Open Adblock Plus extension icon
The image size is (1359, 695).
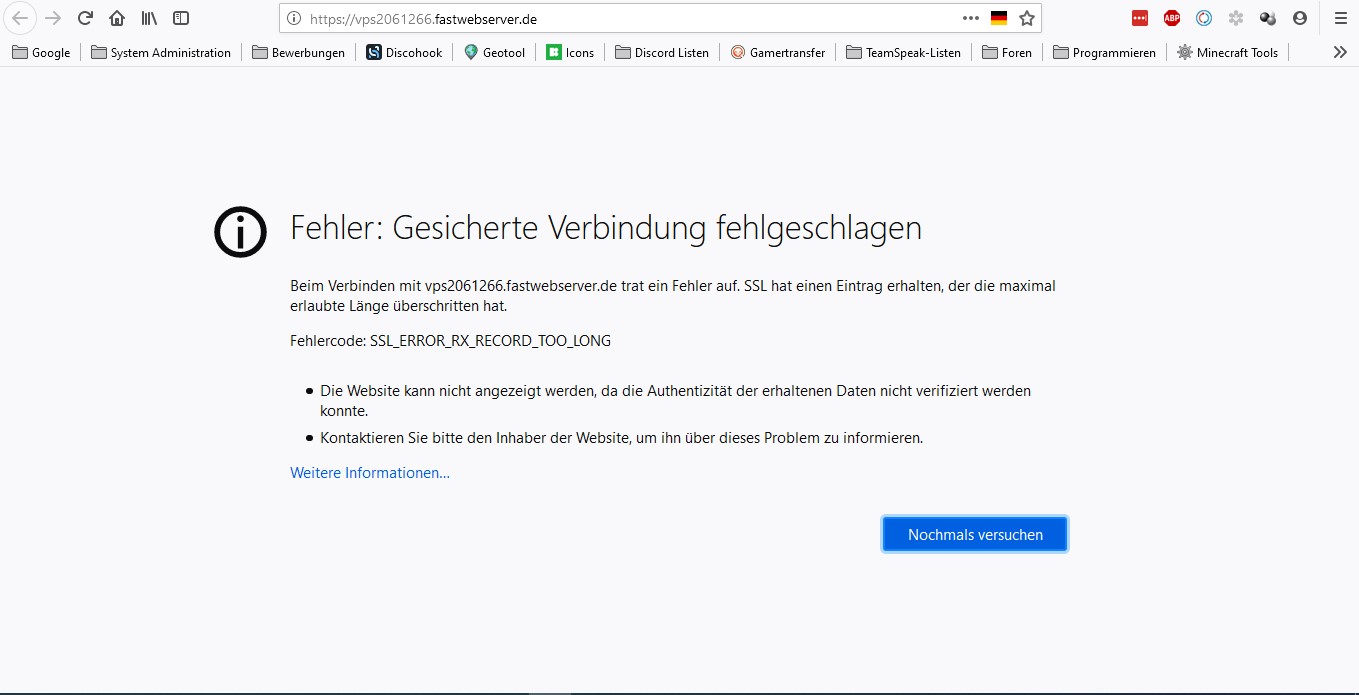(x=1172, y=18)
